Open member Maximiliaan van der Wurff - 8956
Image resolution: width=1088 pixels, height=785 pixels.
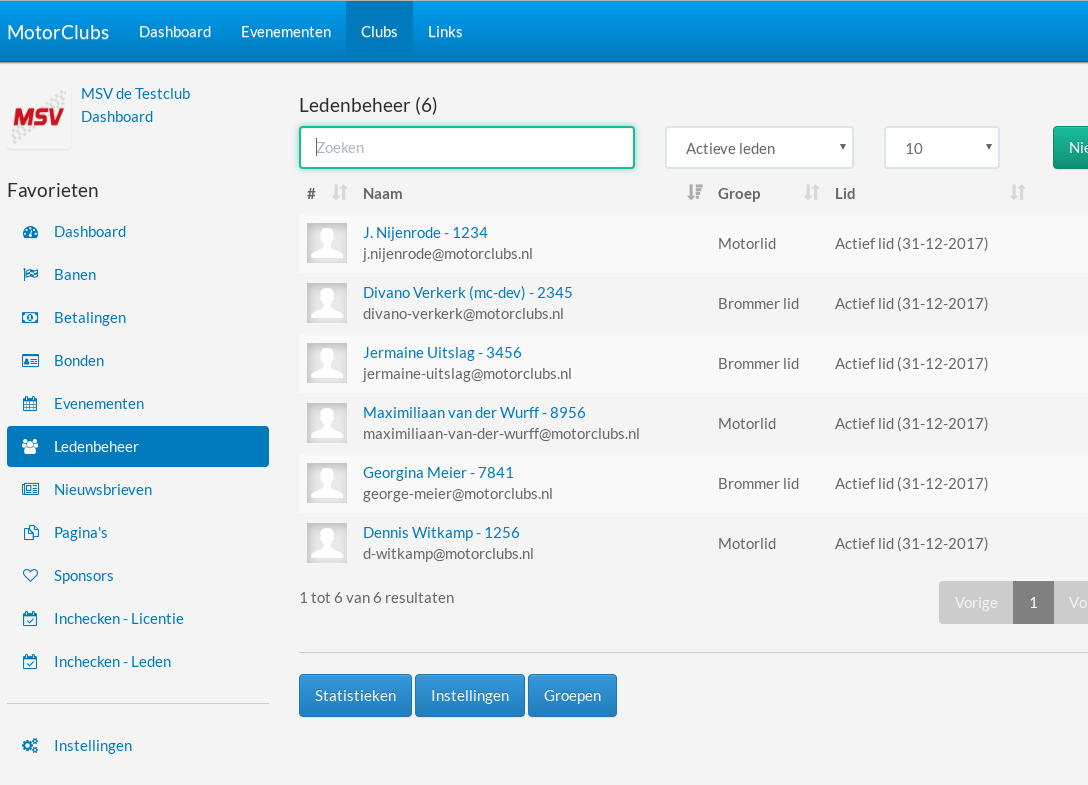tap(474, 413)
